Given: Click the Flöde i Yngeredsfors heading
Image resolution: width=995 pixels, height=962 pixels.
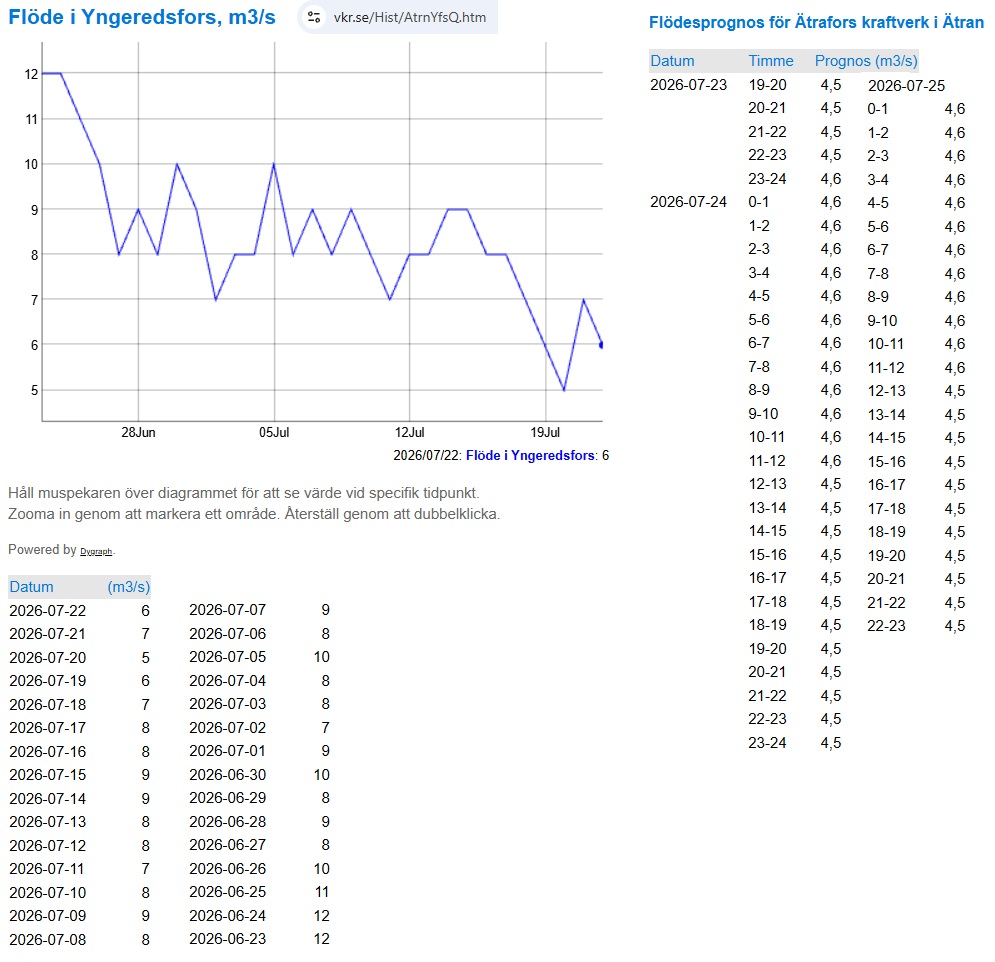Looking at the screenshot, I should [x=142, y=17].
